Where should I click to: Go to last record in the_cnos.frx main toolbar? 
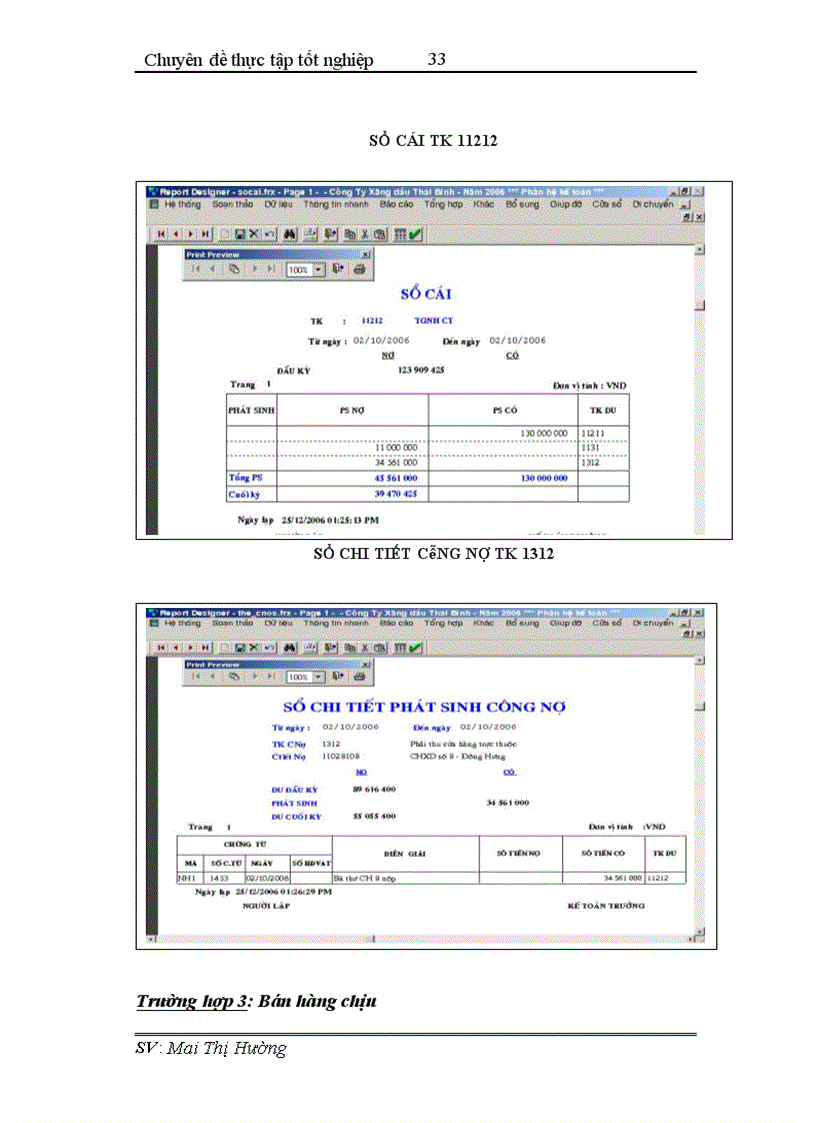[x=205, y=647]
